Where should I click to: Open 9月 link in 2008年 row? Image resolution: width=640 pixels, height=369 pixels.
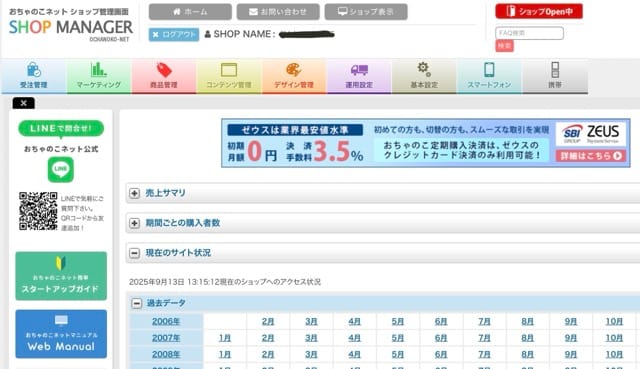[x=571, y=354]
